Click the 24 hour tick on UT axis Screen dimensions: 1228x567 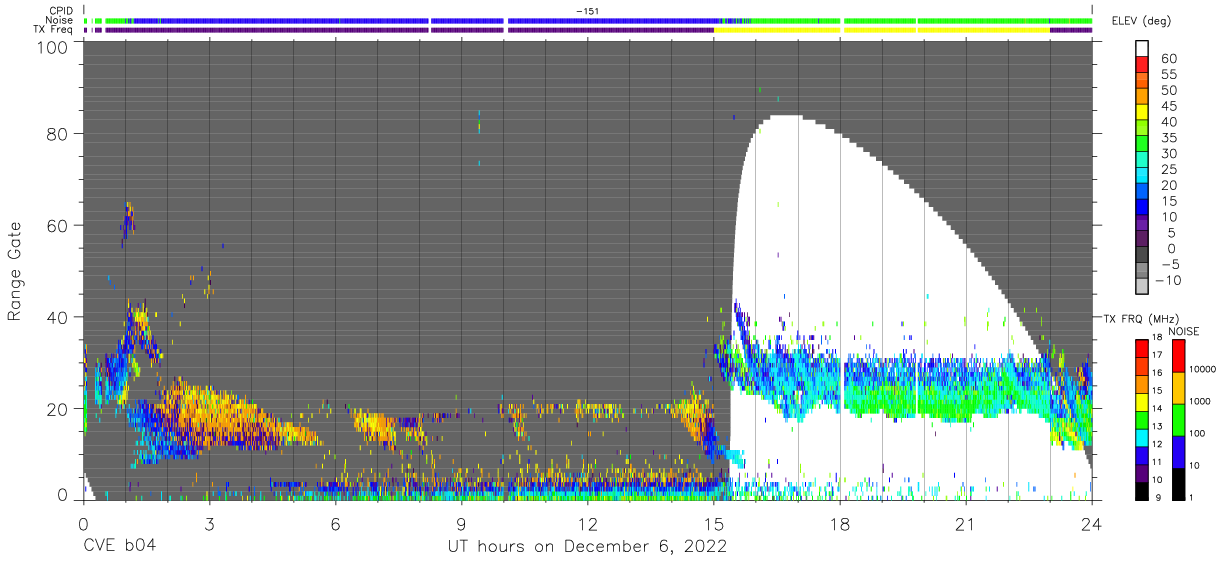(x=1092, y=524)
